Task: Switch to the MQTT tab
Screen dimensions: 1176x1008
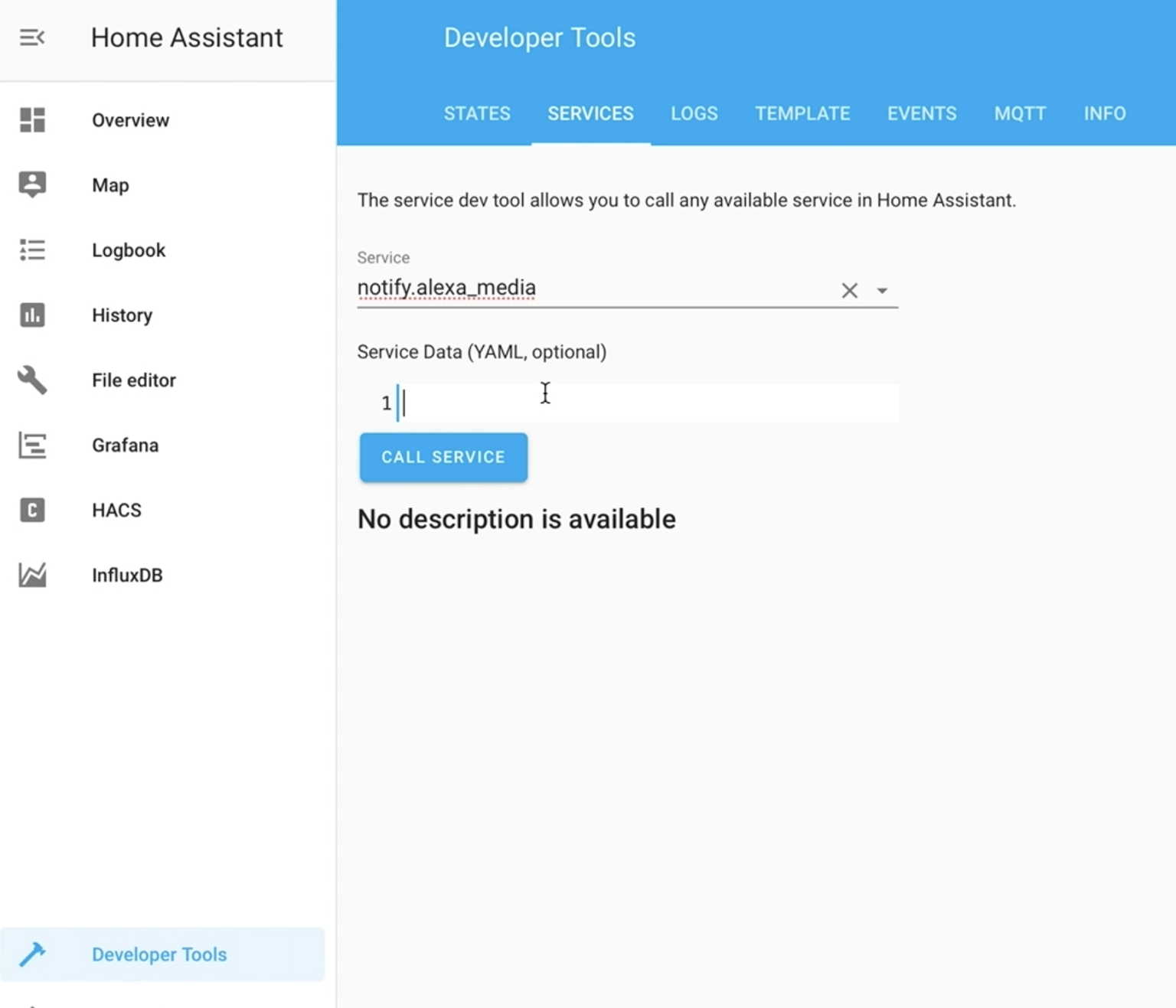Action: click(x=1020, y=113)
